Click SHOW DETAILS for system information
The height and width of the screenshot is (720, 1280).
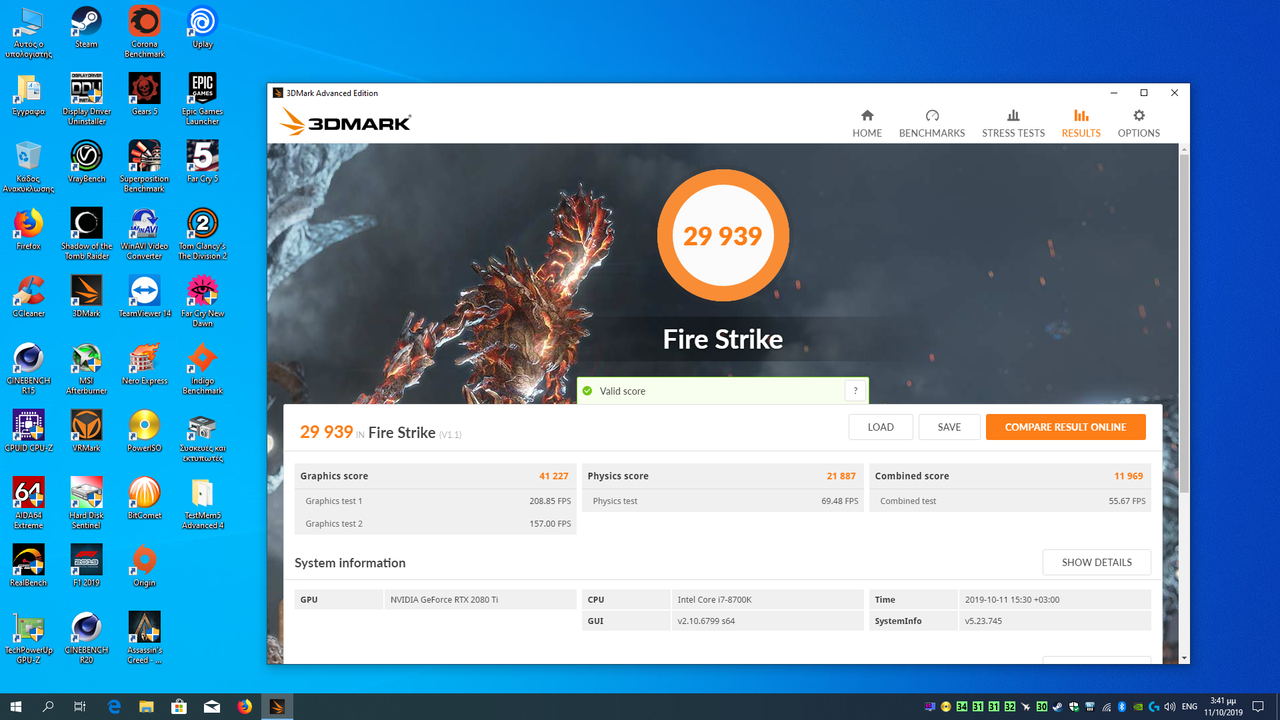(x=1097, y=562)
